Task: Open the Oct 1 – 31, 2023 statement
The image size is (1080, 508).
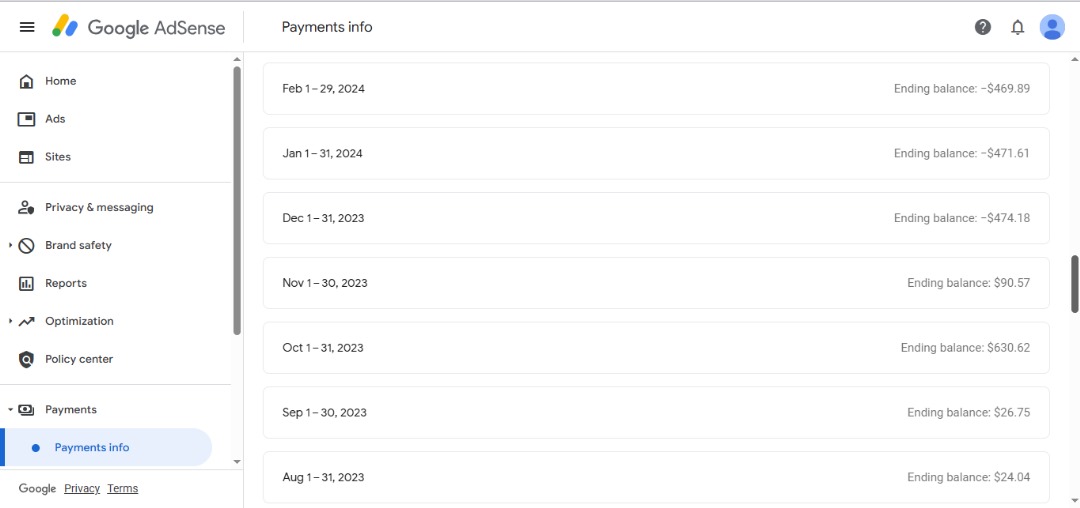Action: tap(656, 348)
